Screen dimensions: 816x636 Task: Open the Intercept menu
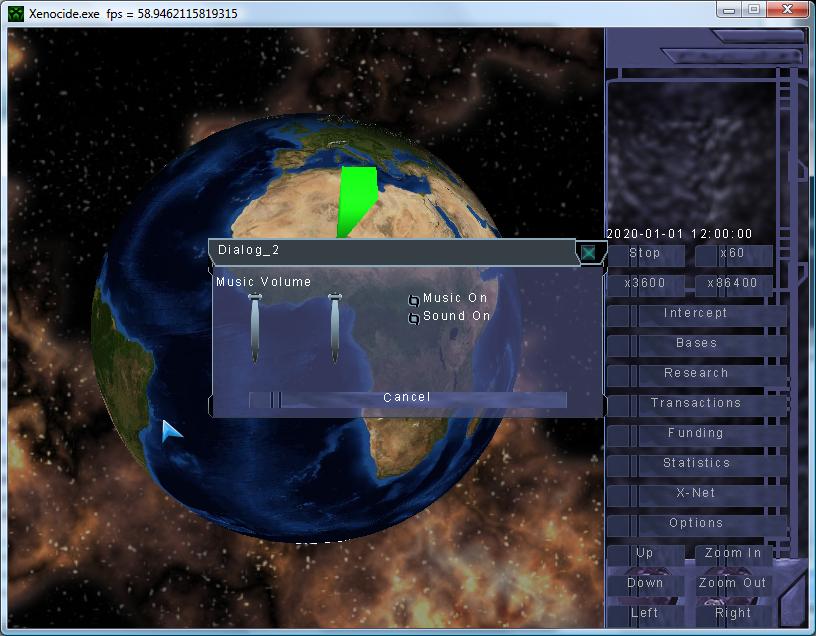[x=696, y=314]
